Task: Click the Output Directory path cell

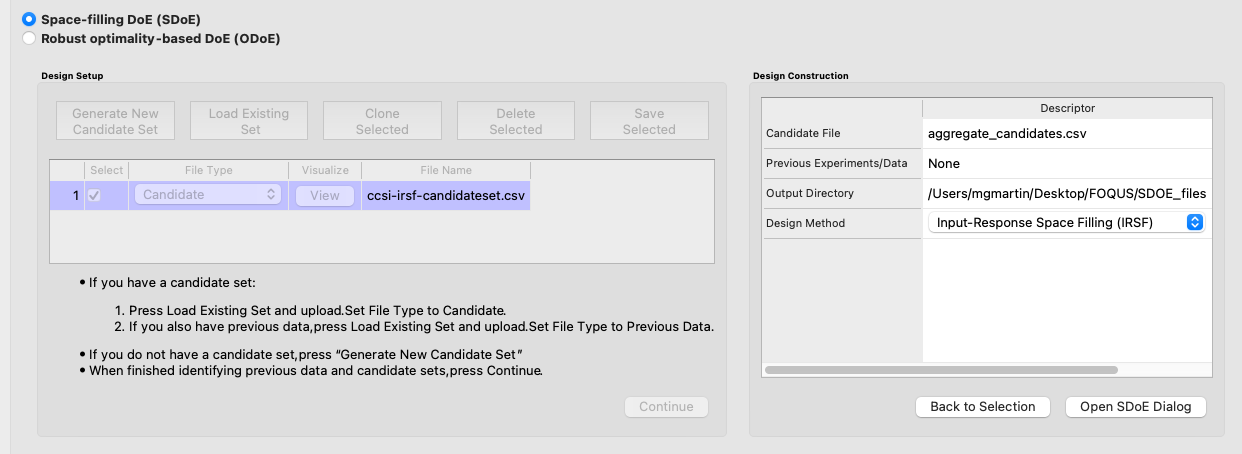Action: [1067, 193]
